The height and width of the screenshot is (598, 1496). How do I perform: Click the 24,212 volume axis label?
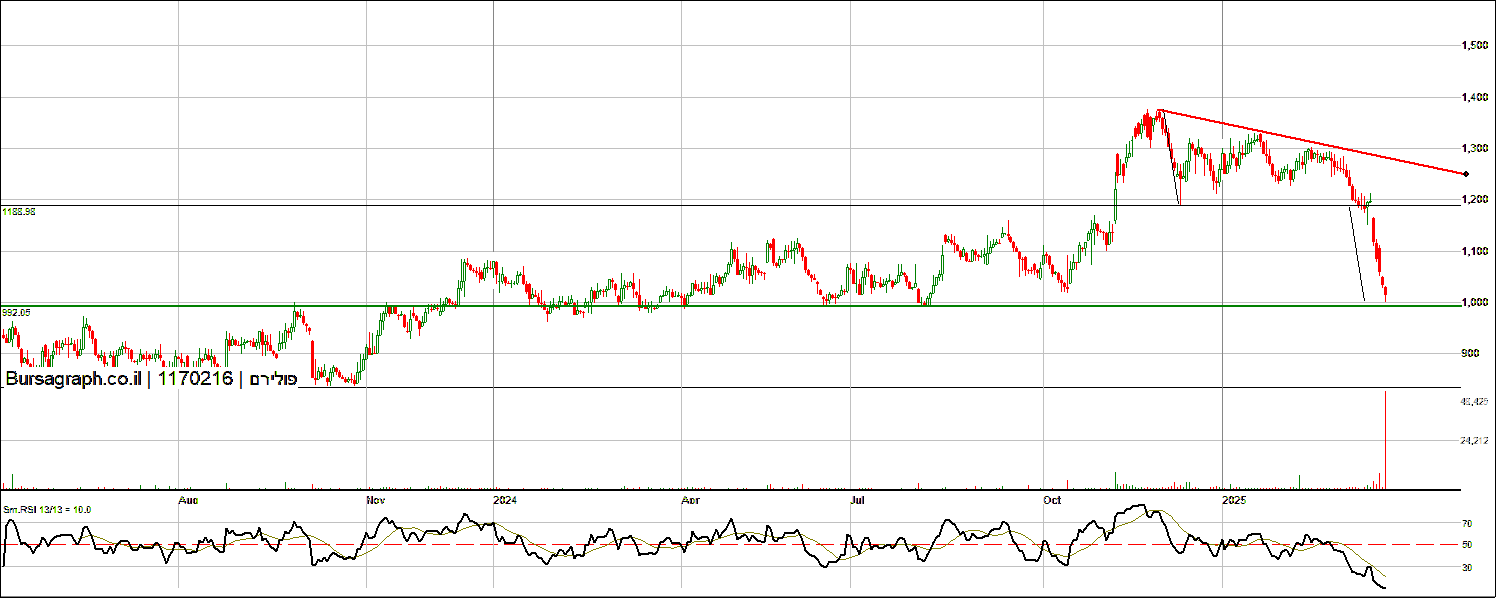(1475, 440)
